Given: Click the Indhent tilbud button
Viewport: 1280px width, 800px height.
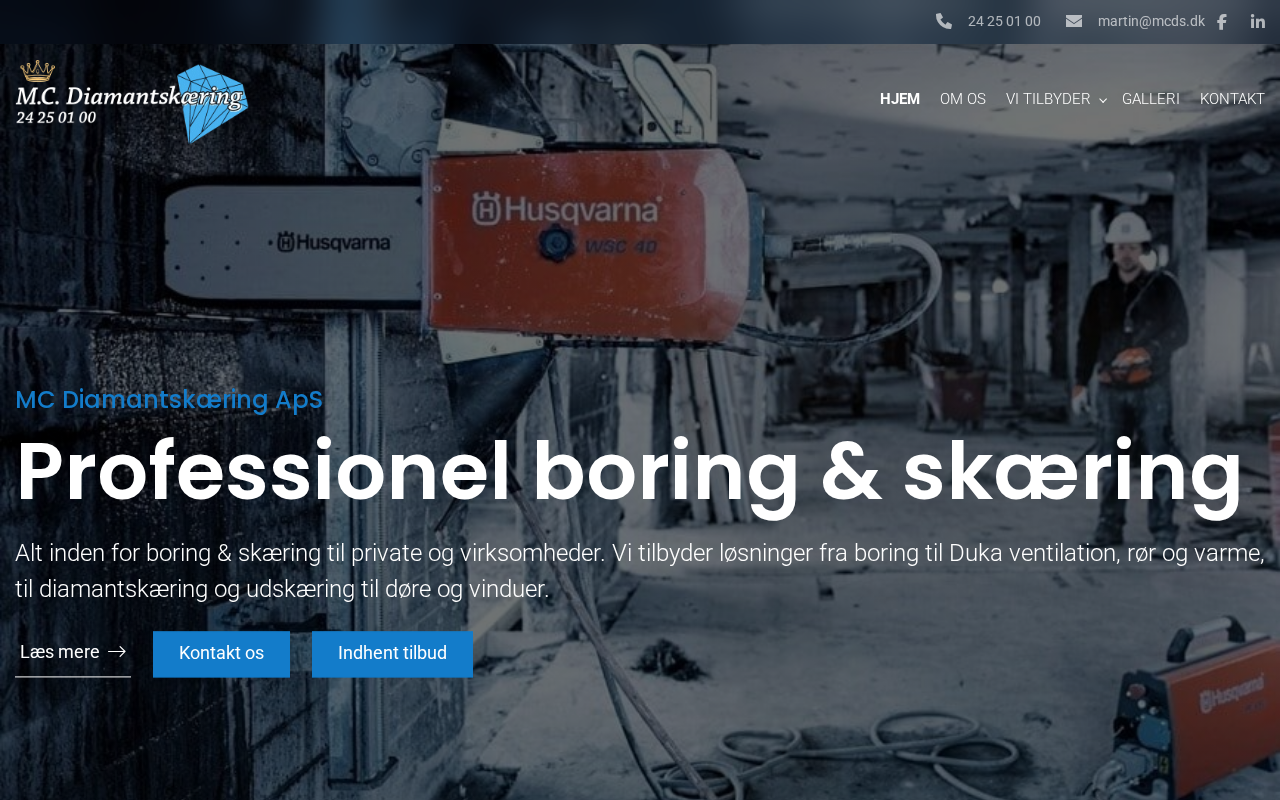Looking at the screenshot, I should click(x=392, y=654).
